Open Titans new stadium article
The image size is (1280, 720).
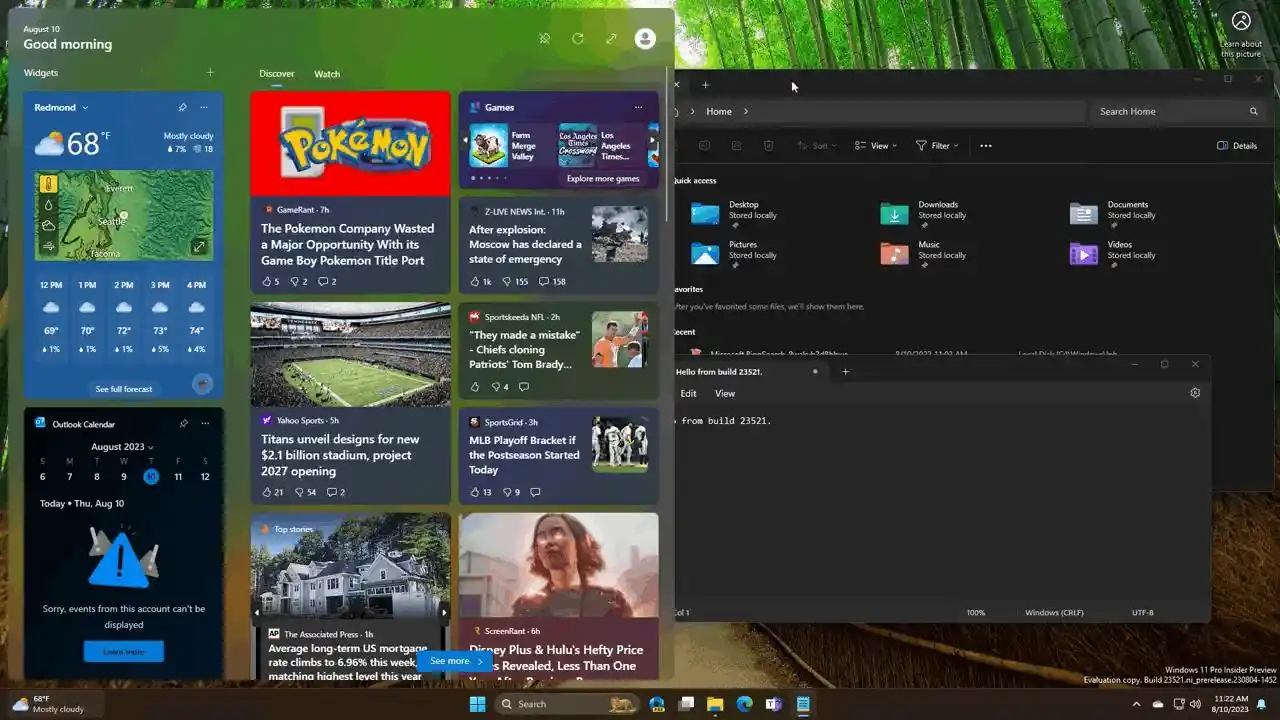[340, 455]
